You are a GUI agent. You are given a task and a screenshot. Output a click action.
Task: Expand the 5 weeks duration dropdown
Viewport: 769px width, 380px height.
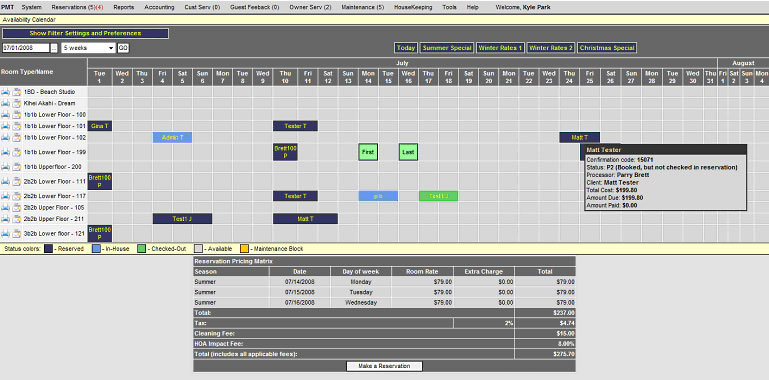88,48
